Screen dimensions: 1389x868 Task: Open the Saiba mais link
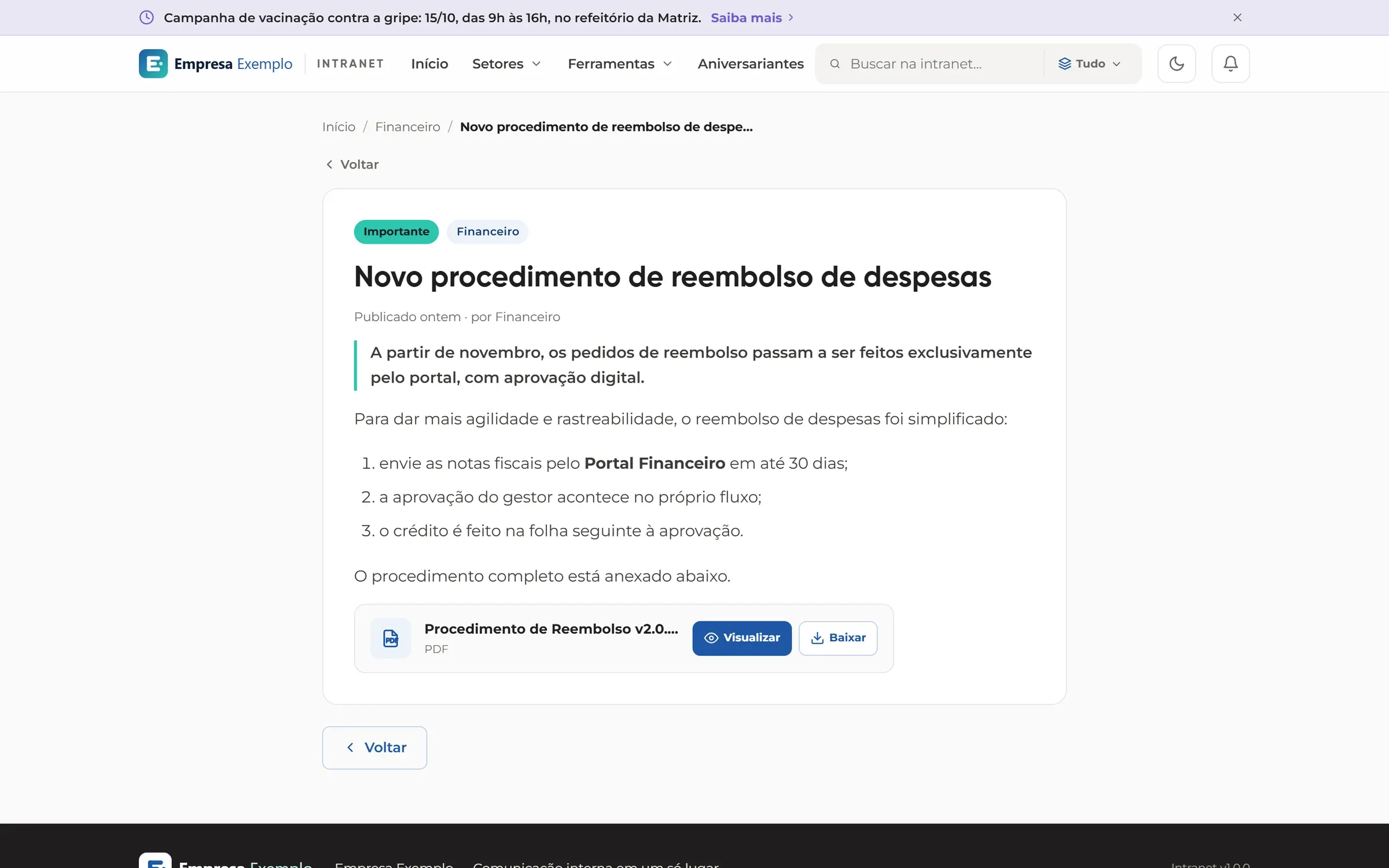pos(752,18)
